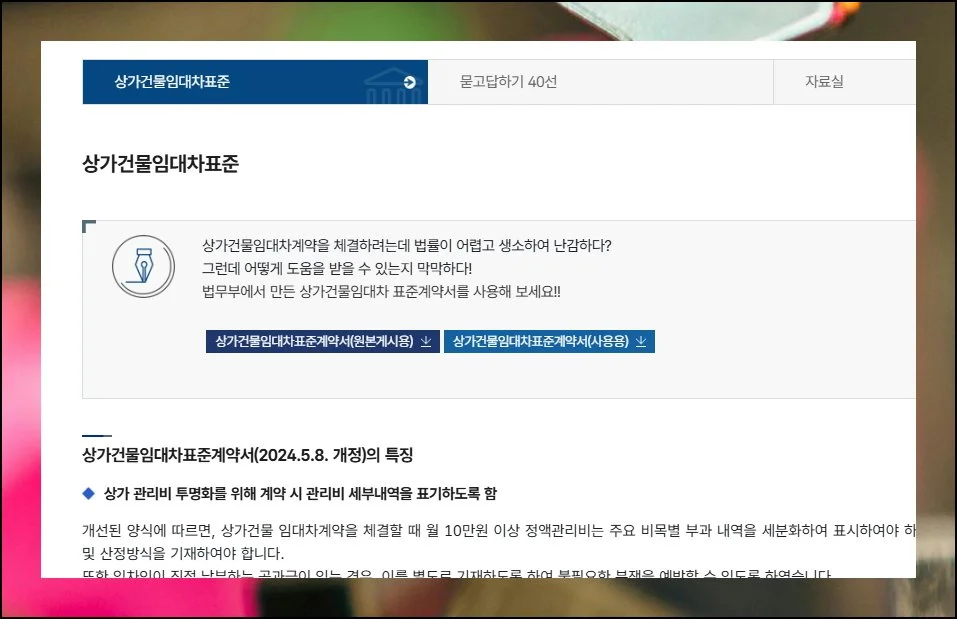Download 상가건물임대차표준계약서(사용용)
This screenshot has height=619, width=957.
(540, 342)
